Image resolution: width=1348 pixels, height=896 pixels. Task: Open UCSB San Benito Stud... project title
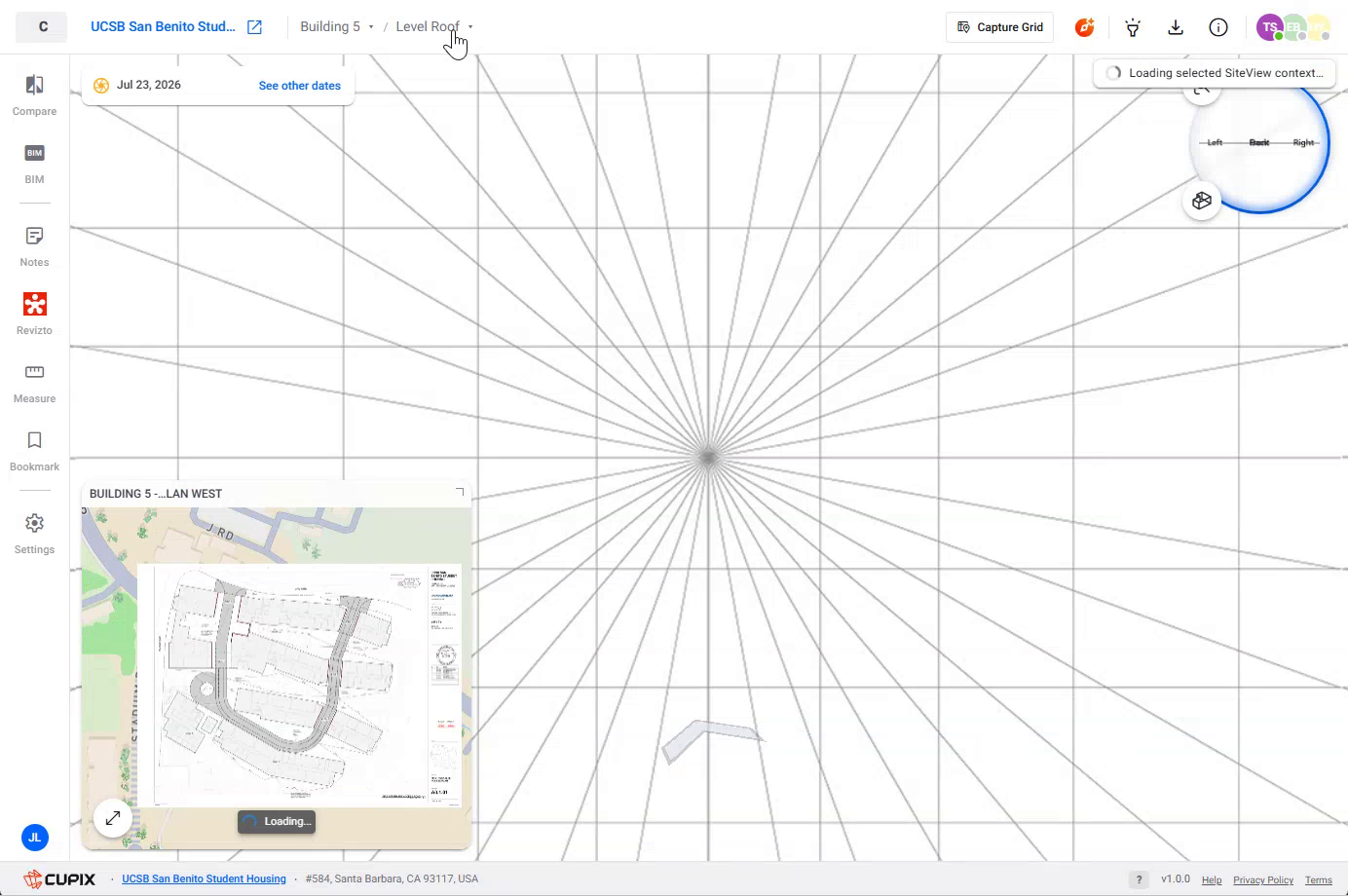click(x=163, y=27)
